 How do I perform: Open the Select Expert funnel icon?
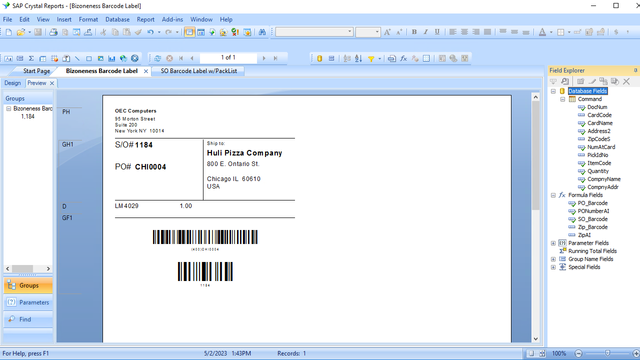[x=371, y=58]
